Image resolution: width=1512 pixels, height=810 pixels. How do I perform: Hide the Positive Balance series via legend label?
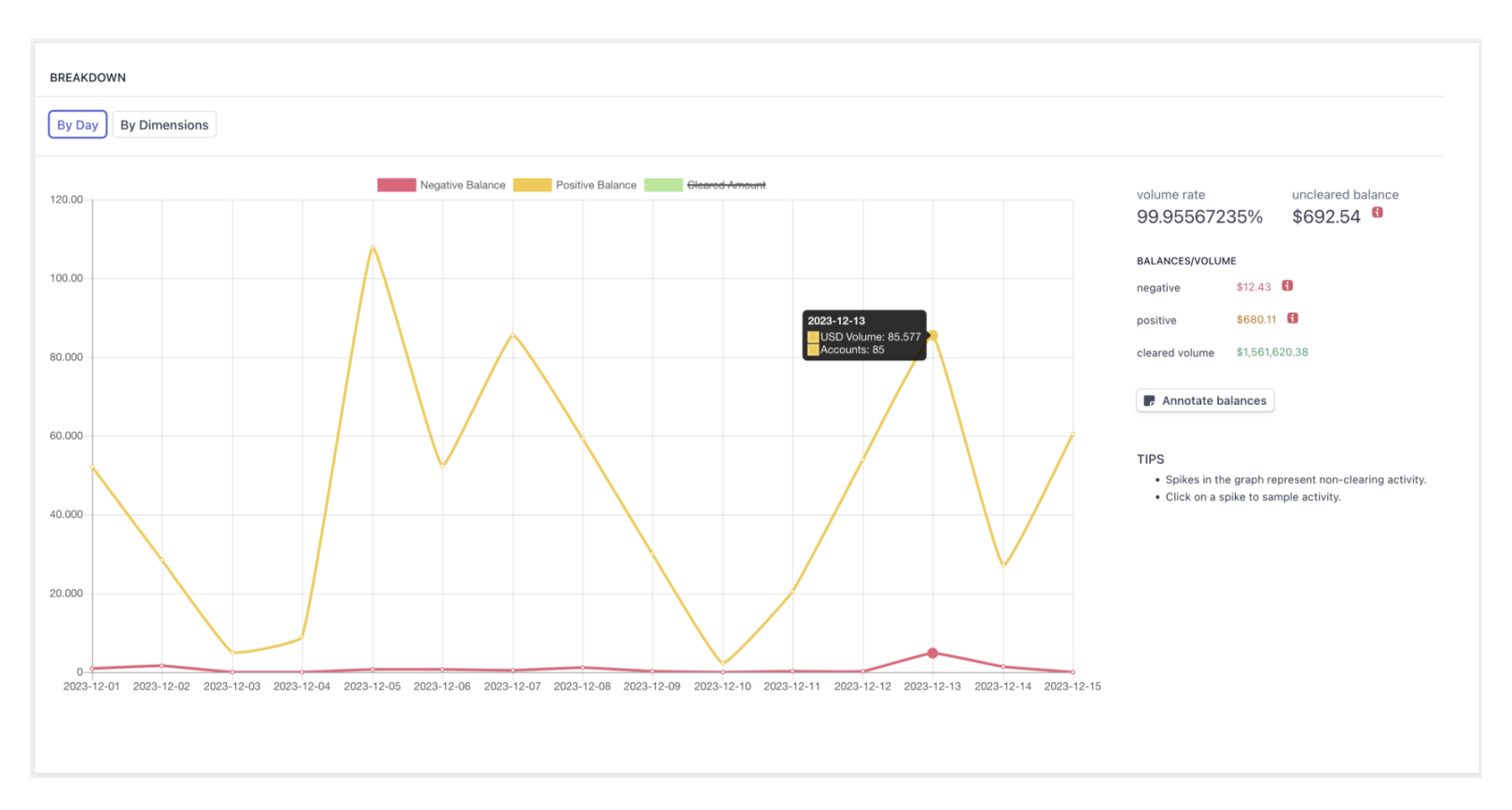coord(596,185)
